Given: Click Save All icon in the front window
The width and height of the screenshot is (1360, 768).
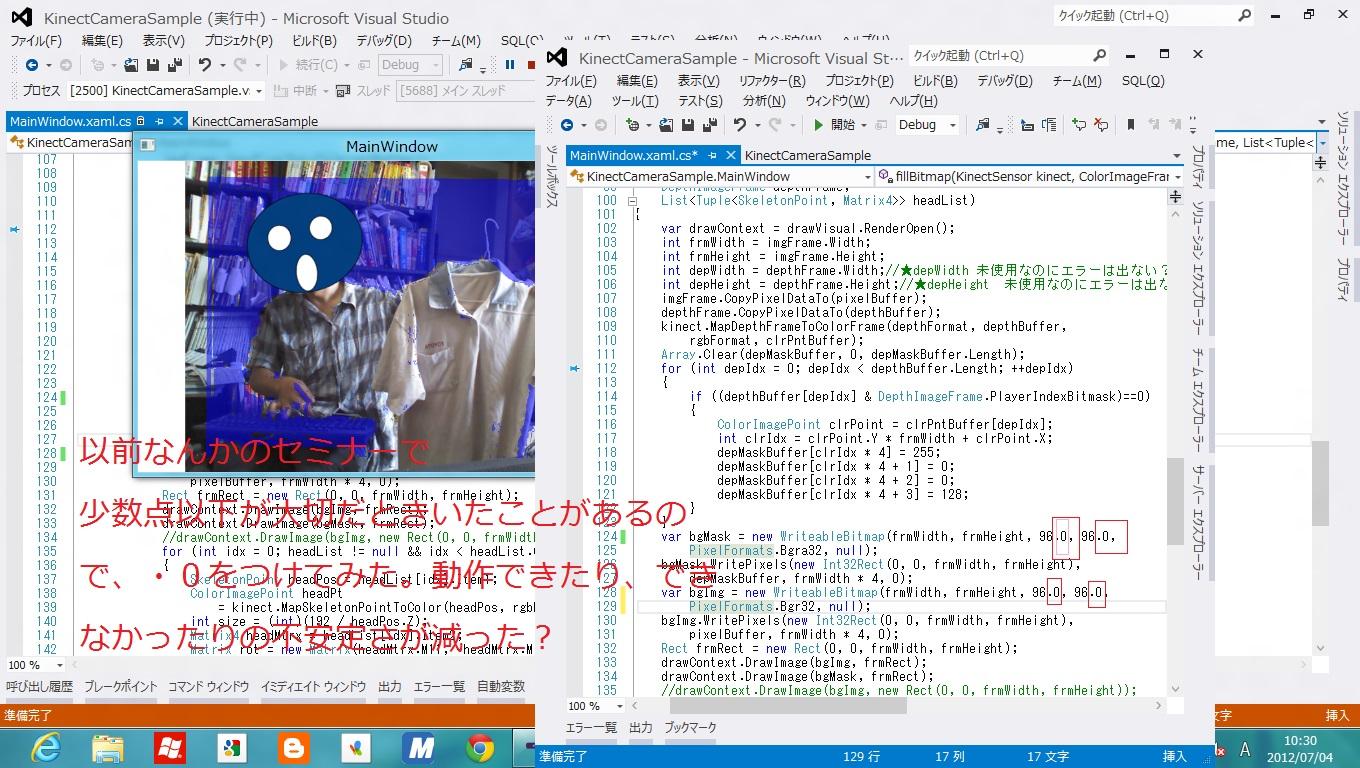Looking at the screenshot, I should (x=710, y=125).
